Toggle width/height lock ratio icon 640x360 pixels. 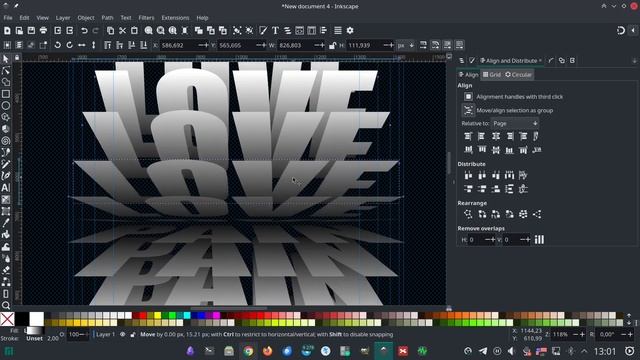332,45
